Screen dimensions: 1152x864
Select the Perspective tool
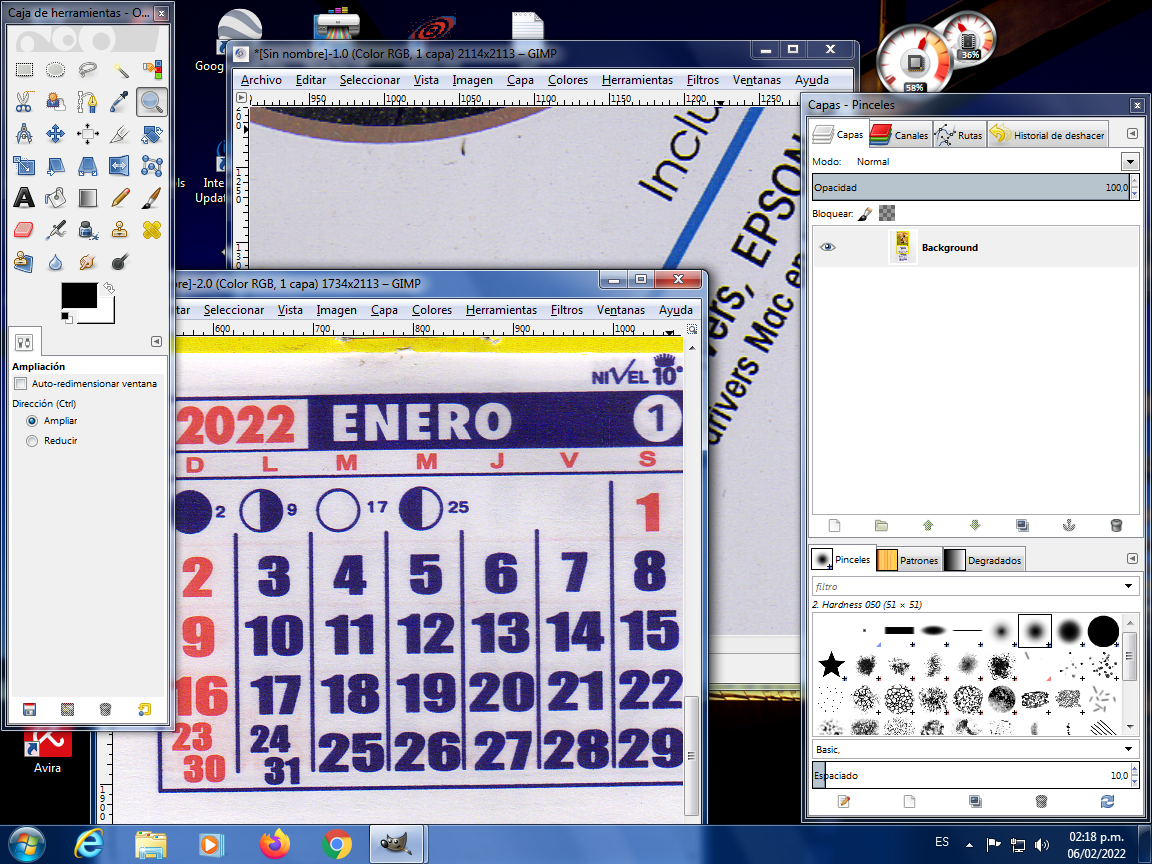point(87,166)
